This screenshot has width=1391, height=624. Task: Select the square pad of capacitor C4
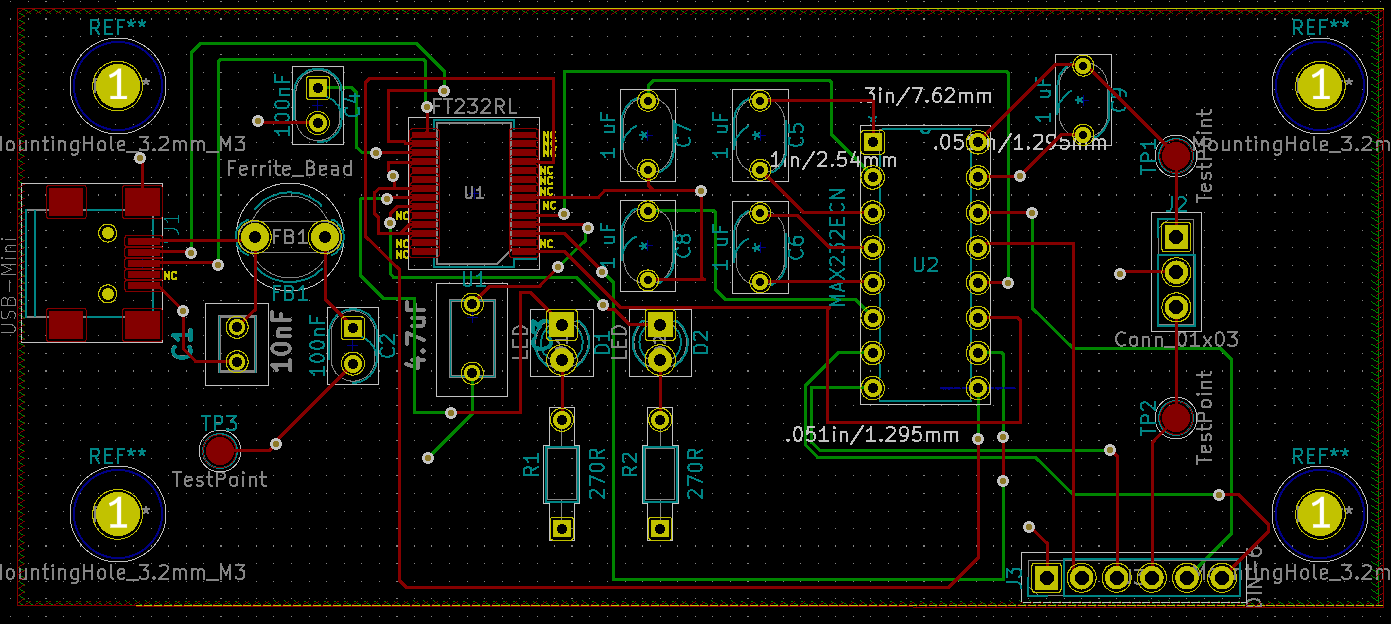pyautogui.click(x=318, y=88)
